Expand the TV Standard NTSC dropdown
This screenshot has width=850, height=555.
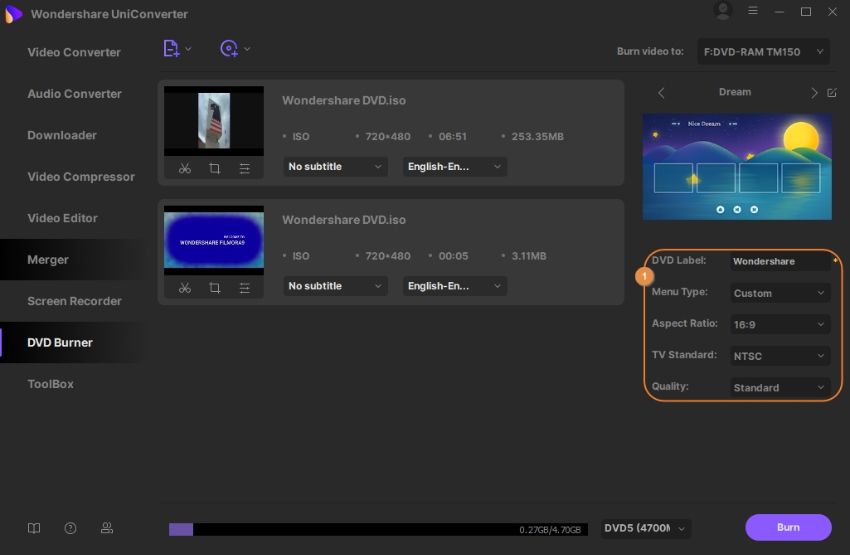coord(779,356)
